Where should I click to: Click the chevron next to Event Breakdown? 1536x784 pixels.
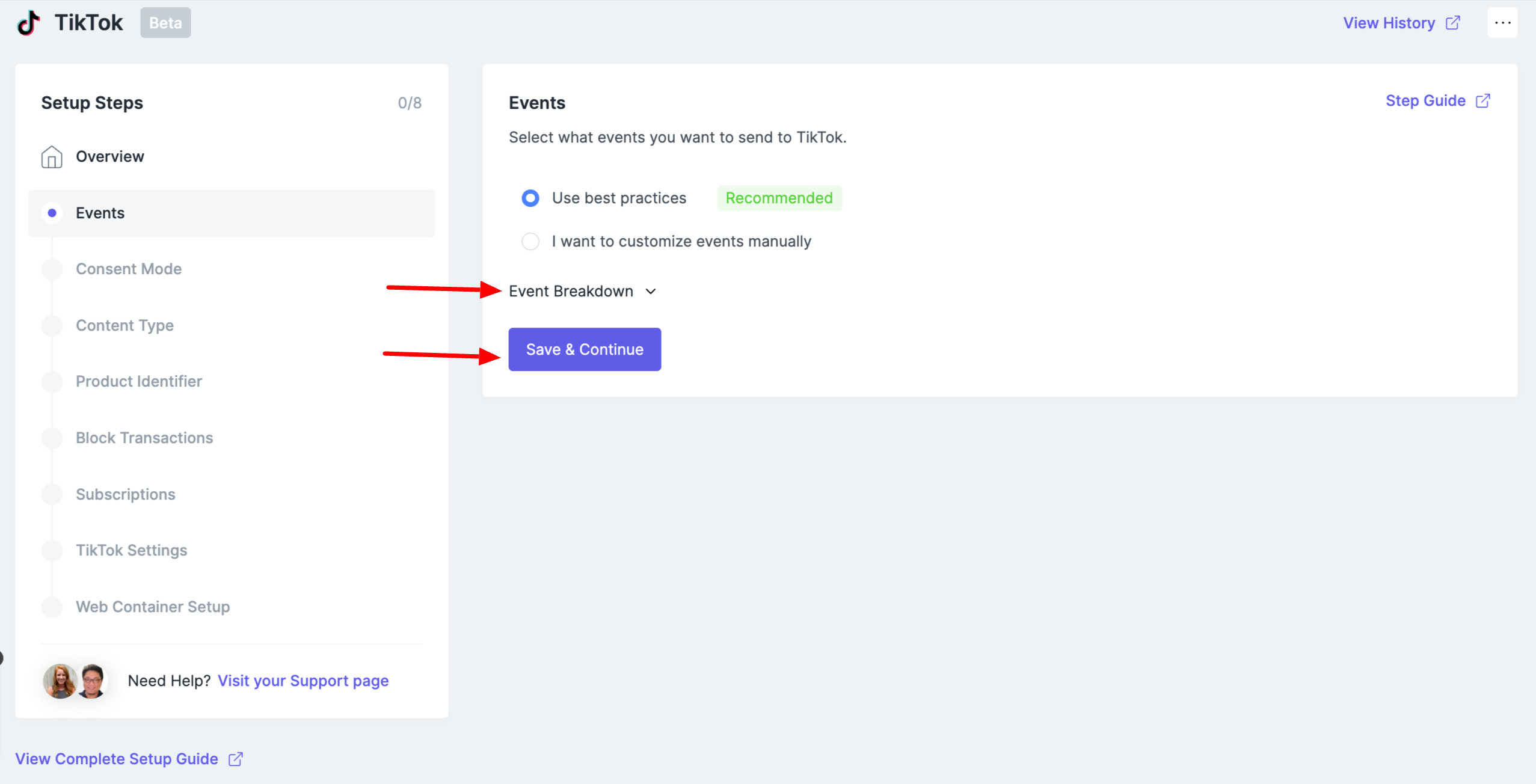click(x=651, y=292)
